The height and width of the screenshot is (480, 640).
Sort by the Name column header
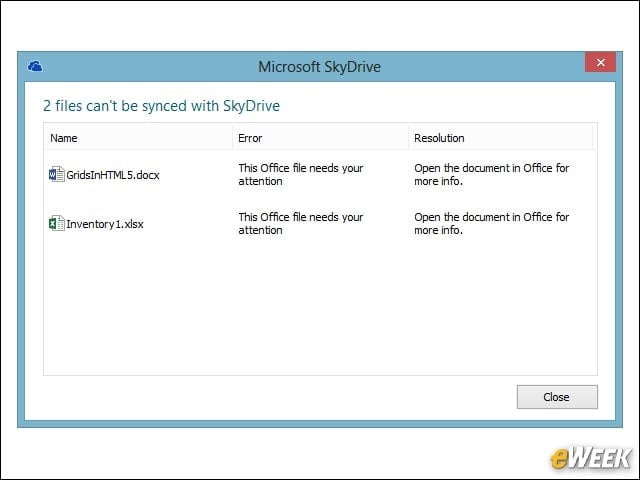click(x=139, y=138)
